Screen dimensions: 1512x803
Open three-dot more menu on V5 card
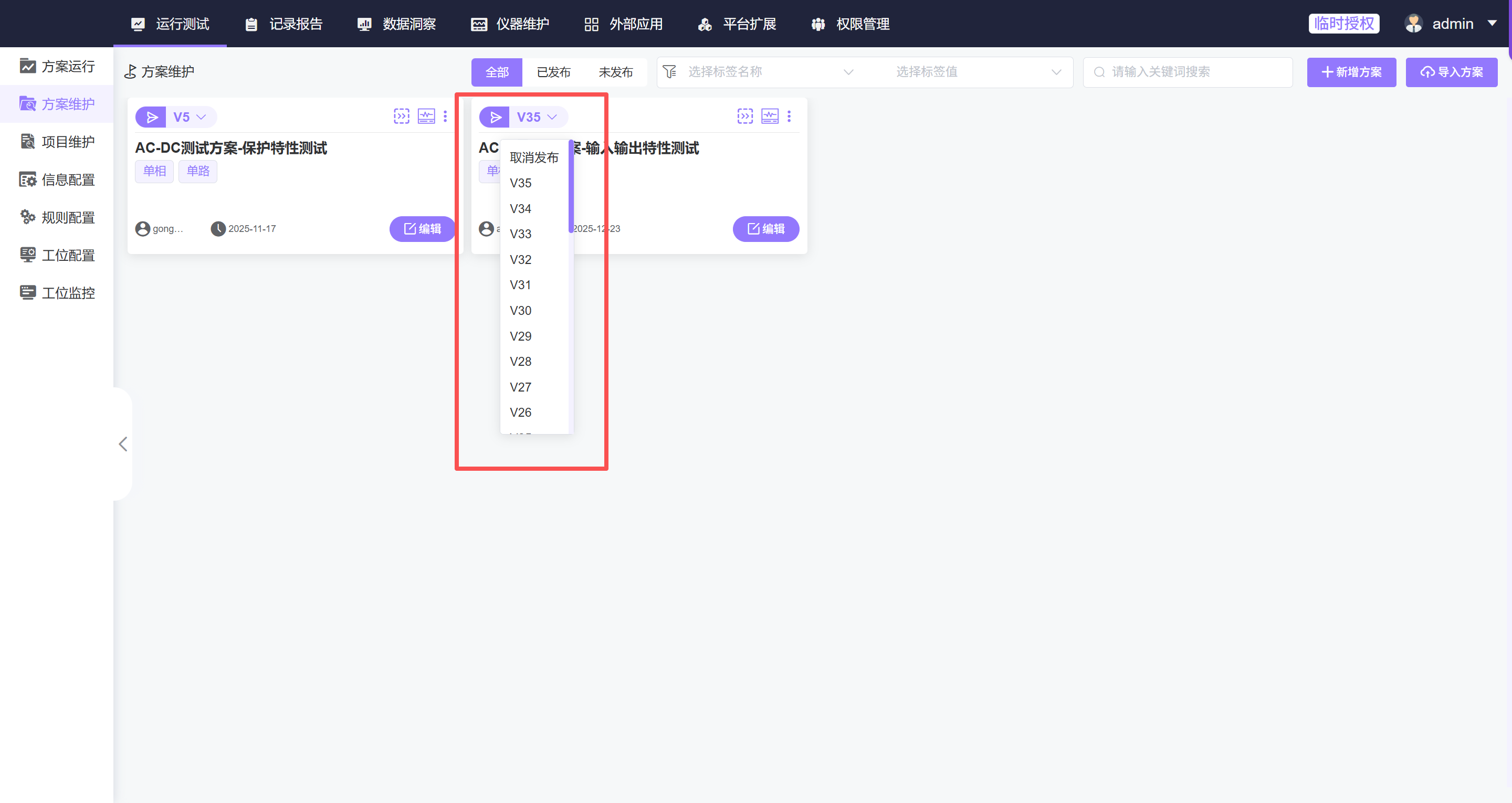pos(446,116)
